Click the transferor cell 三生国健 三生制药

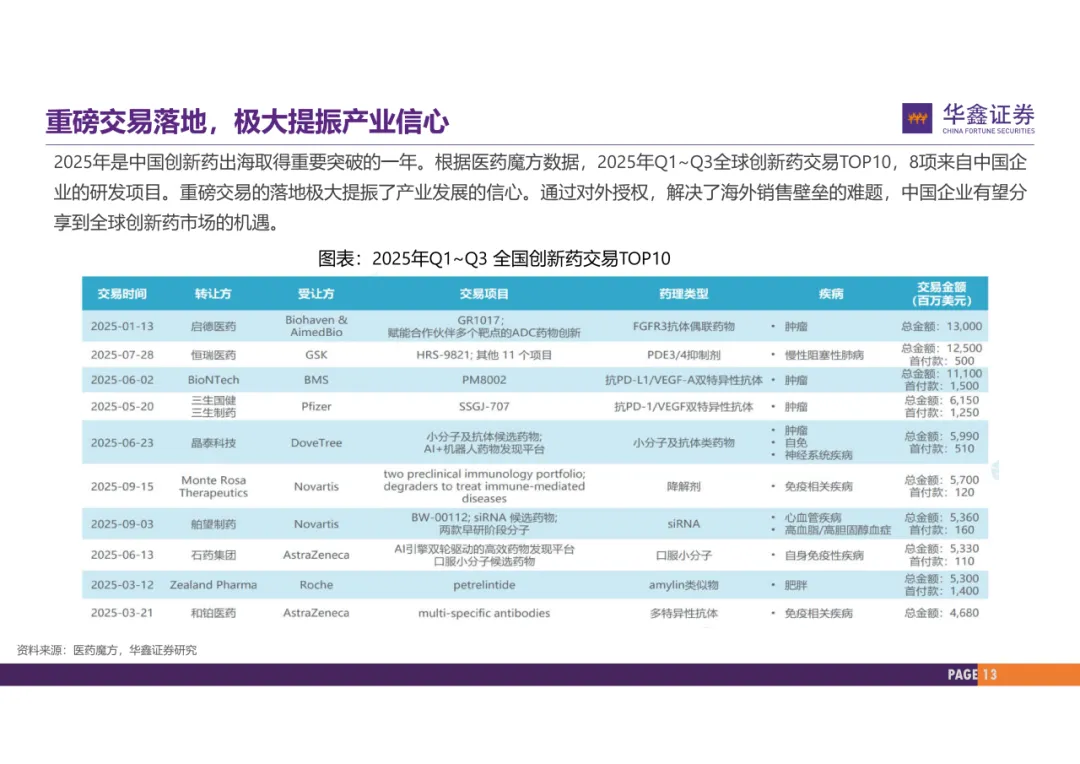214,406
